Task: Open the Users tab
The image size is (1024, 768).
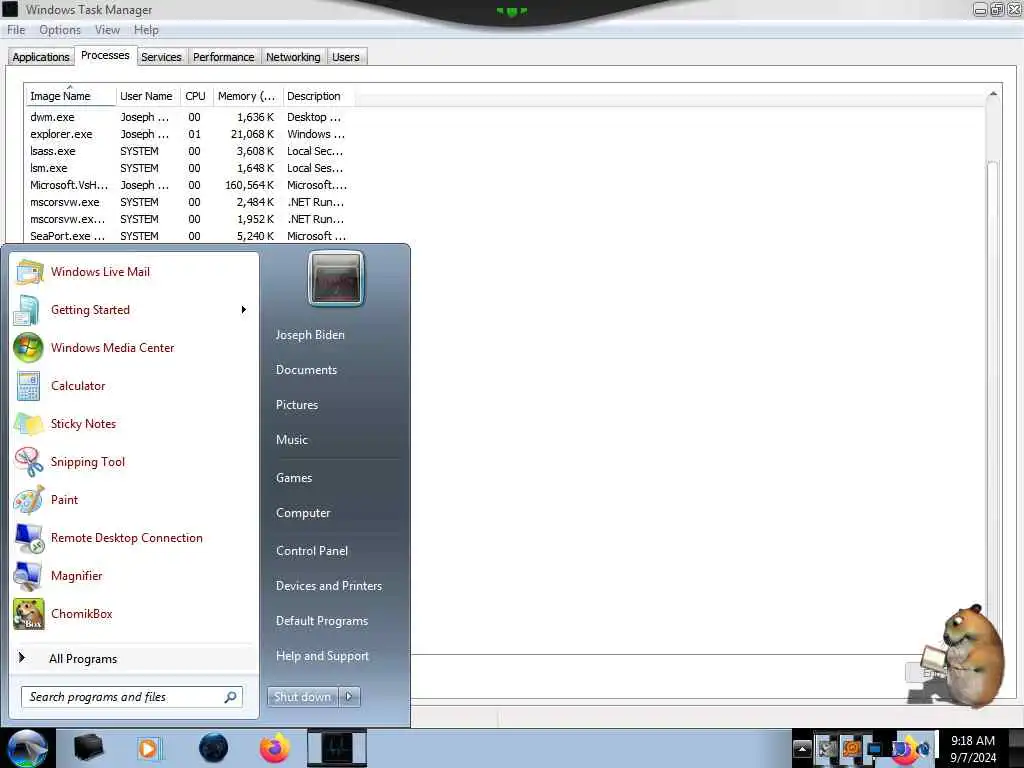Action: [x=345, y=57]
